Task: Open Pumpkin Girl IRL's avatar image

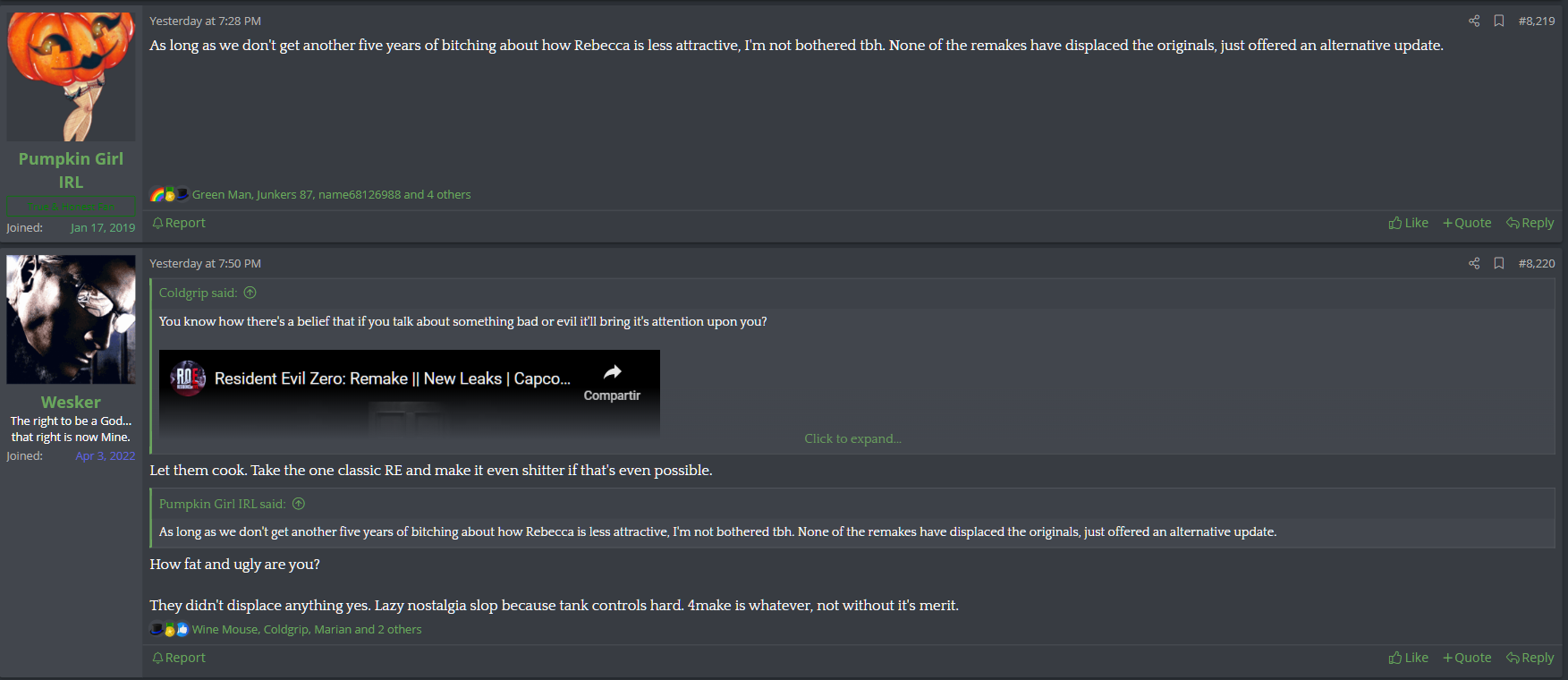Action: click(71, 76)
